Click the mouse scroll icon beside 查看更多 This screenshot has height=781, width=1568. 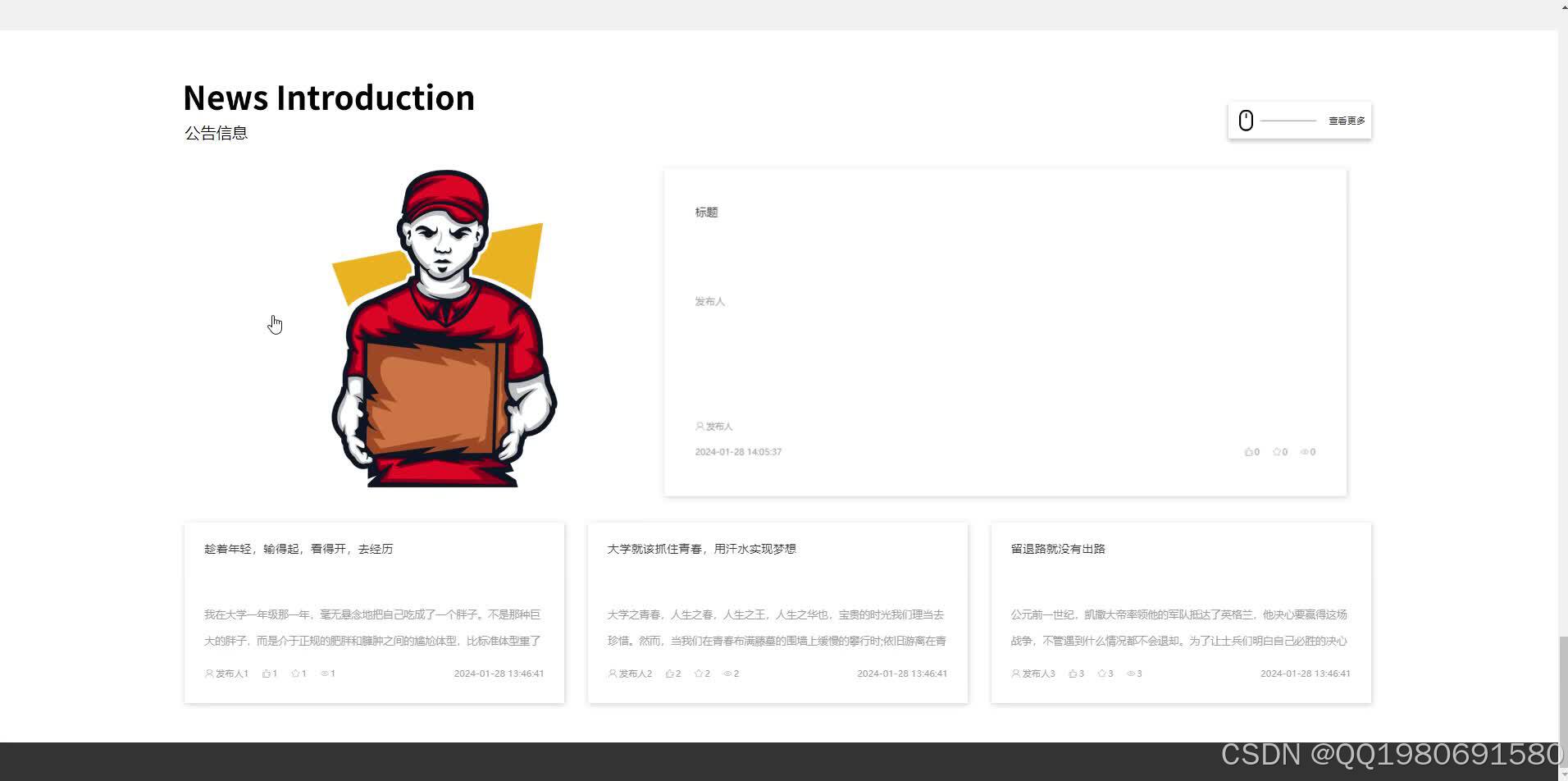tap(1246, 121)
